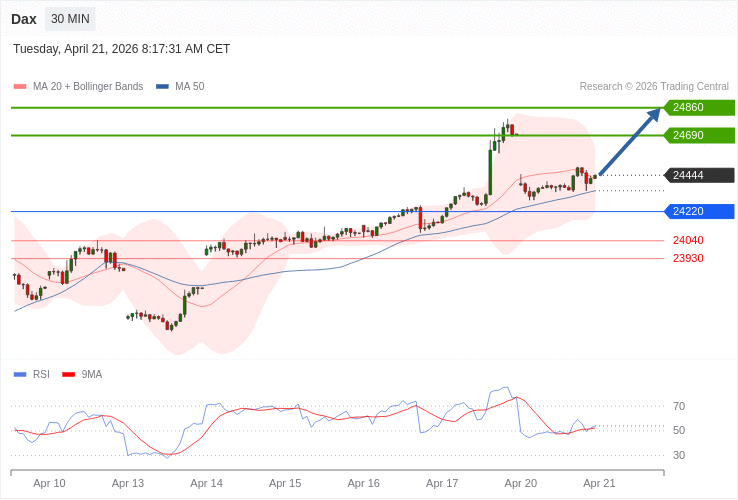
Task: Click the 24220 blue pivot price label
Action: click(x=699, y=211)
